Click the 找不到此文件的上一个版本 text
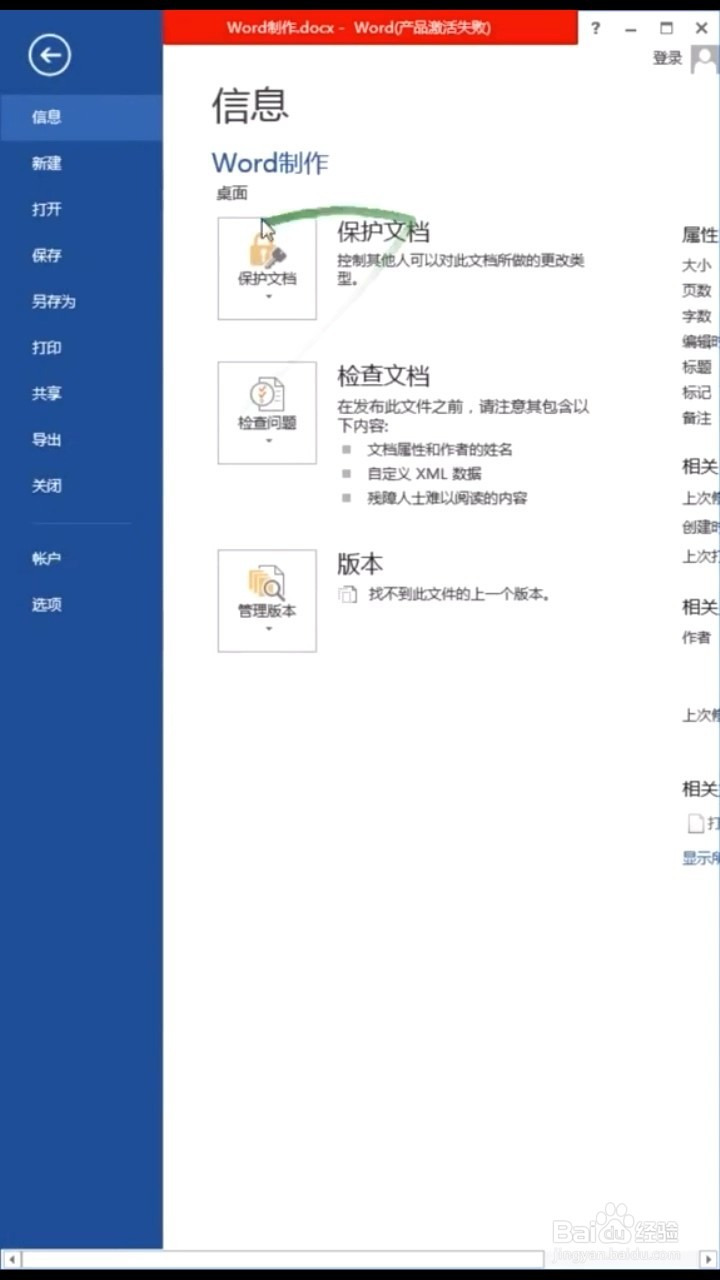 [x=459, y=594]
